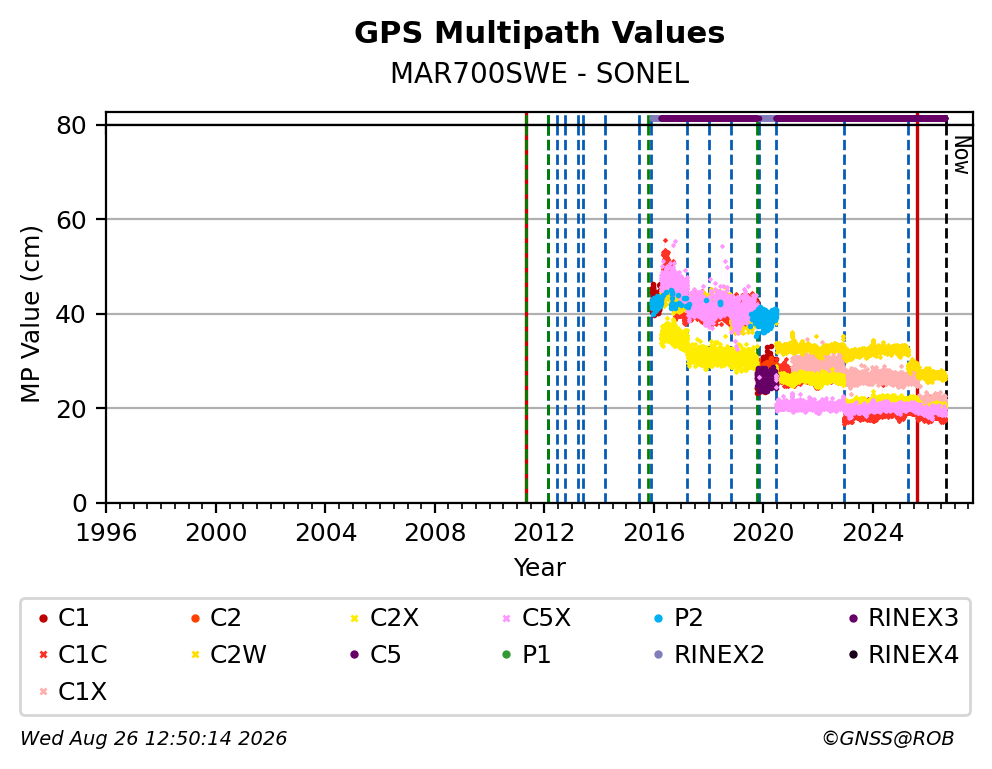Select the C1X legend entry
Viewport: 992px width, 769px height.
pyautogui.click(x=73, y=692)
